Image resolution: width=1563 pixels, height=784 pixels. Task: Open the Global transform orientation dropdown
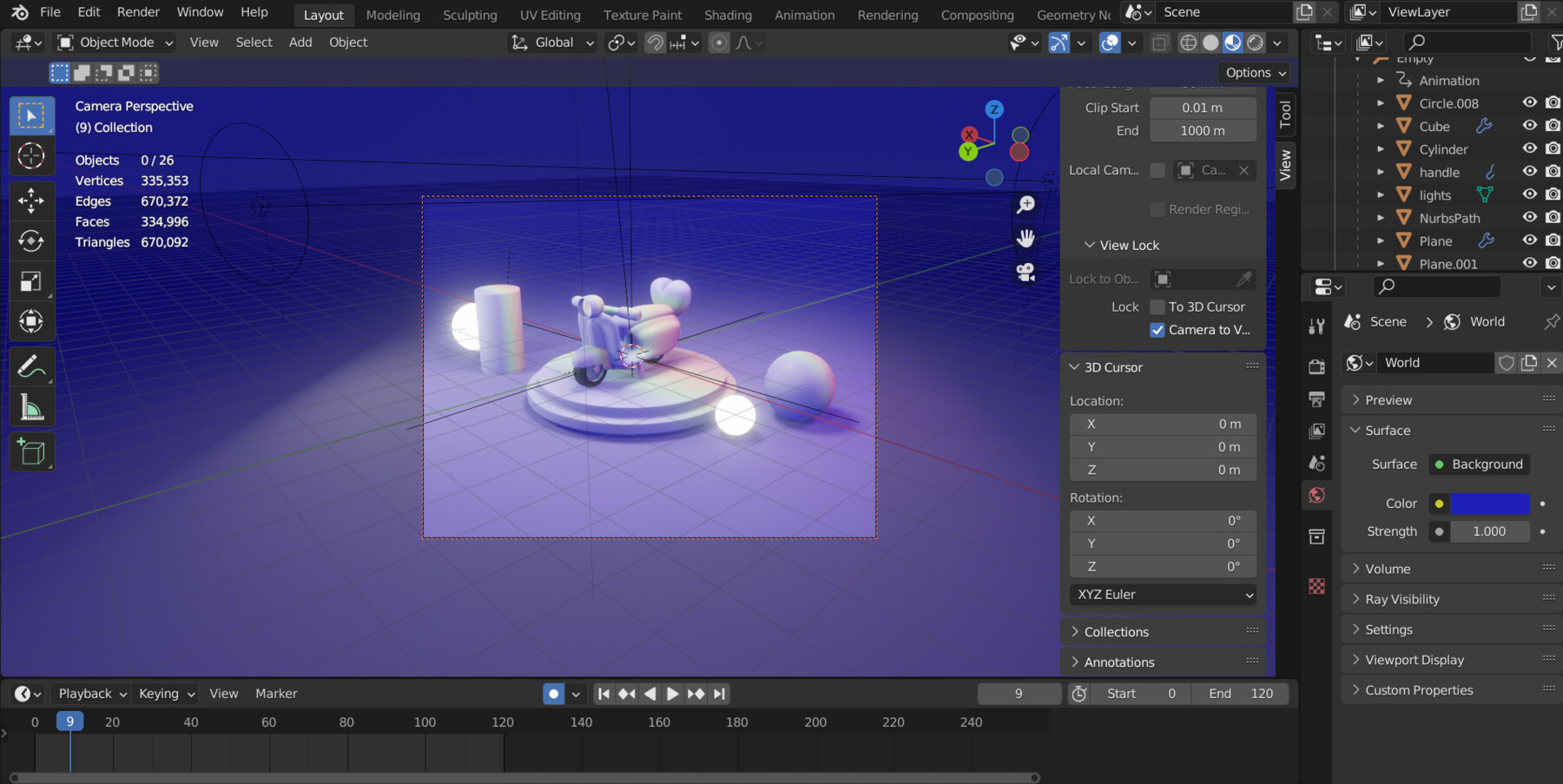pyautogui.click(x=553, y=43)
